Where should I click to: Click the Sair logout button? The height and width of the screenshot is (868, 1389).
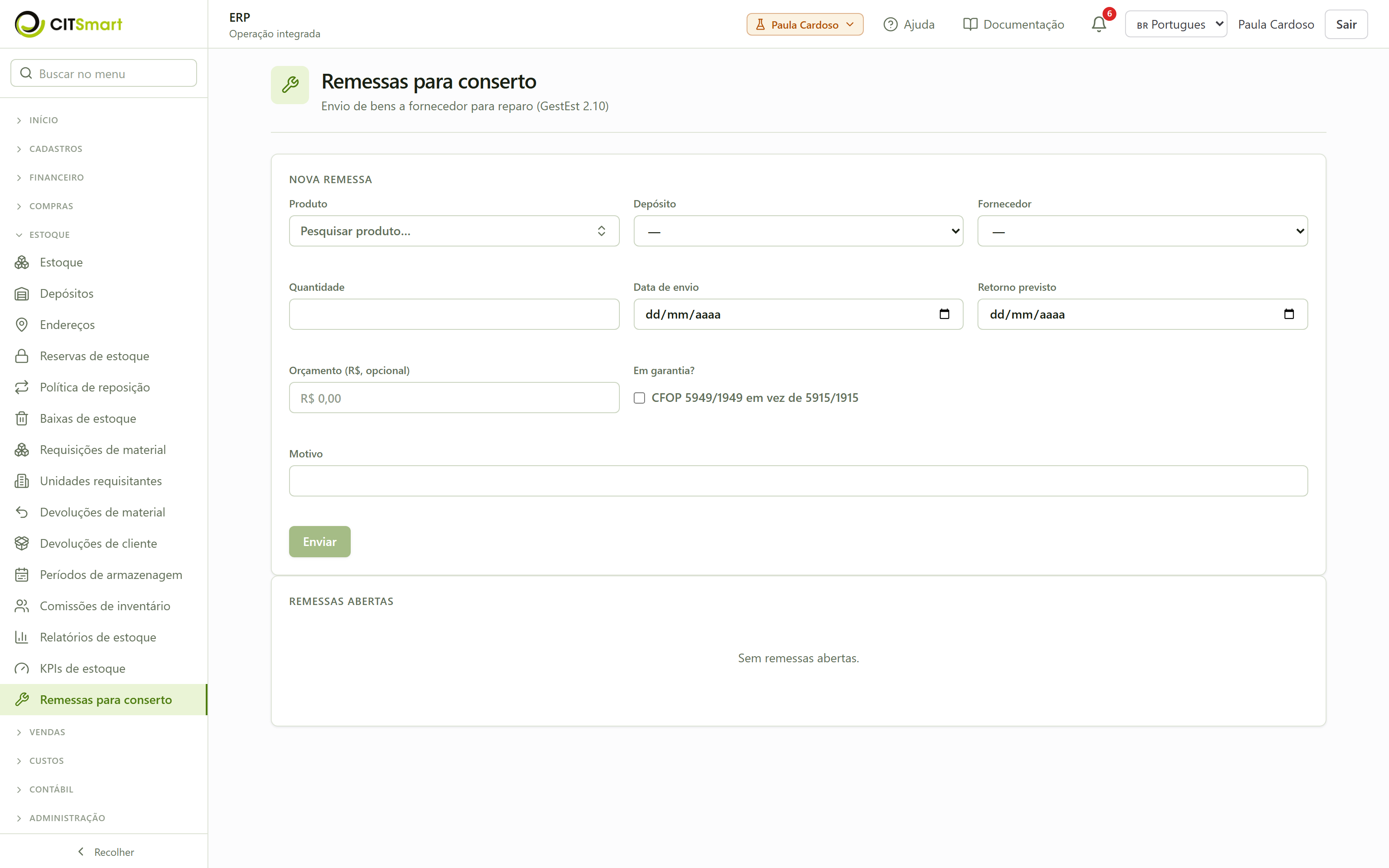click(1346, 24)
